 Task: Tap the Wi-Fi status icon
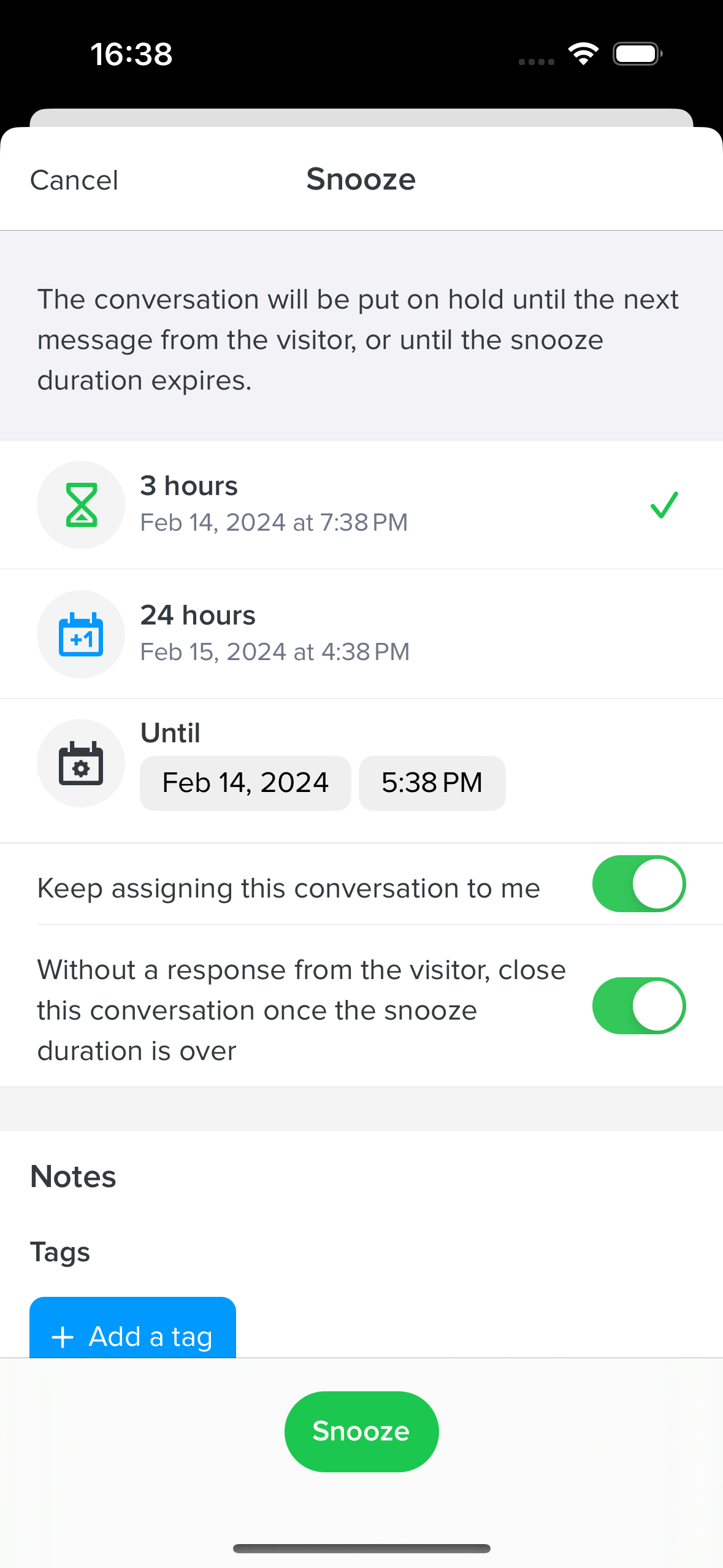click(583, 54)
